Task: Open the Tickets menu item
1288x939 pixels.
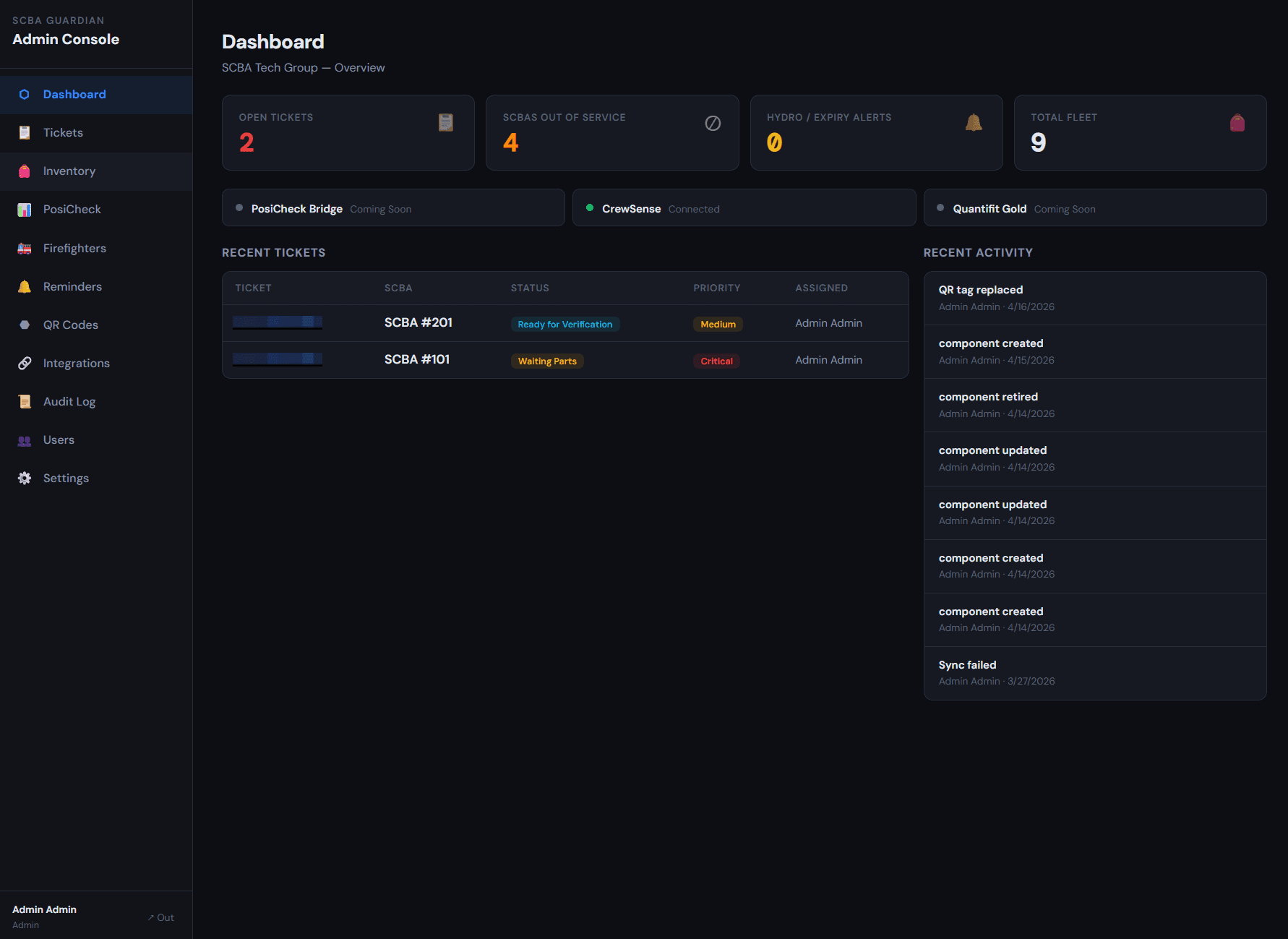Action: point(96,133)
